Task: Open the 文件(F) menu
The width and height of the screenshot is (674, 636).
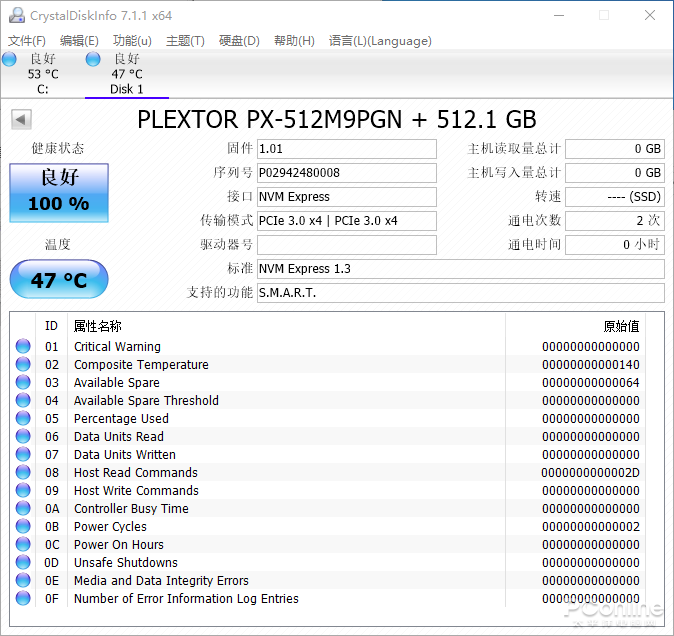Action: click(27, 41)
